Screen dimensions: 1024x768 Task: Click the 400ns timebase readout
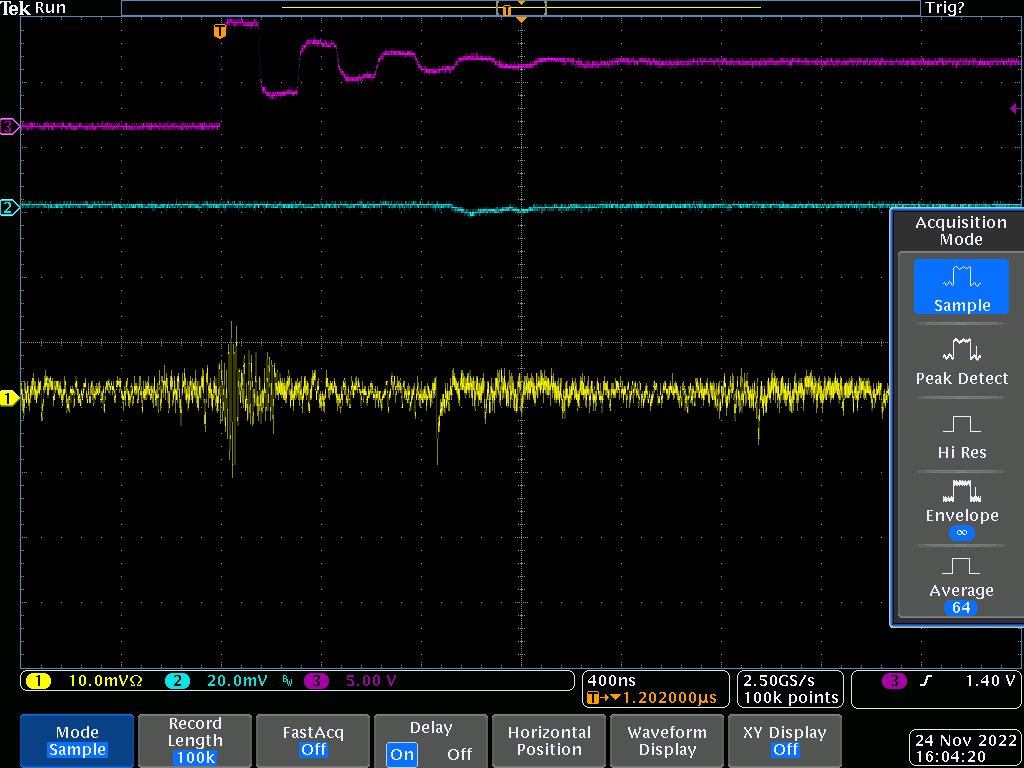[609, 681]
